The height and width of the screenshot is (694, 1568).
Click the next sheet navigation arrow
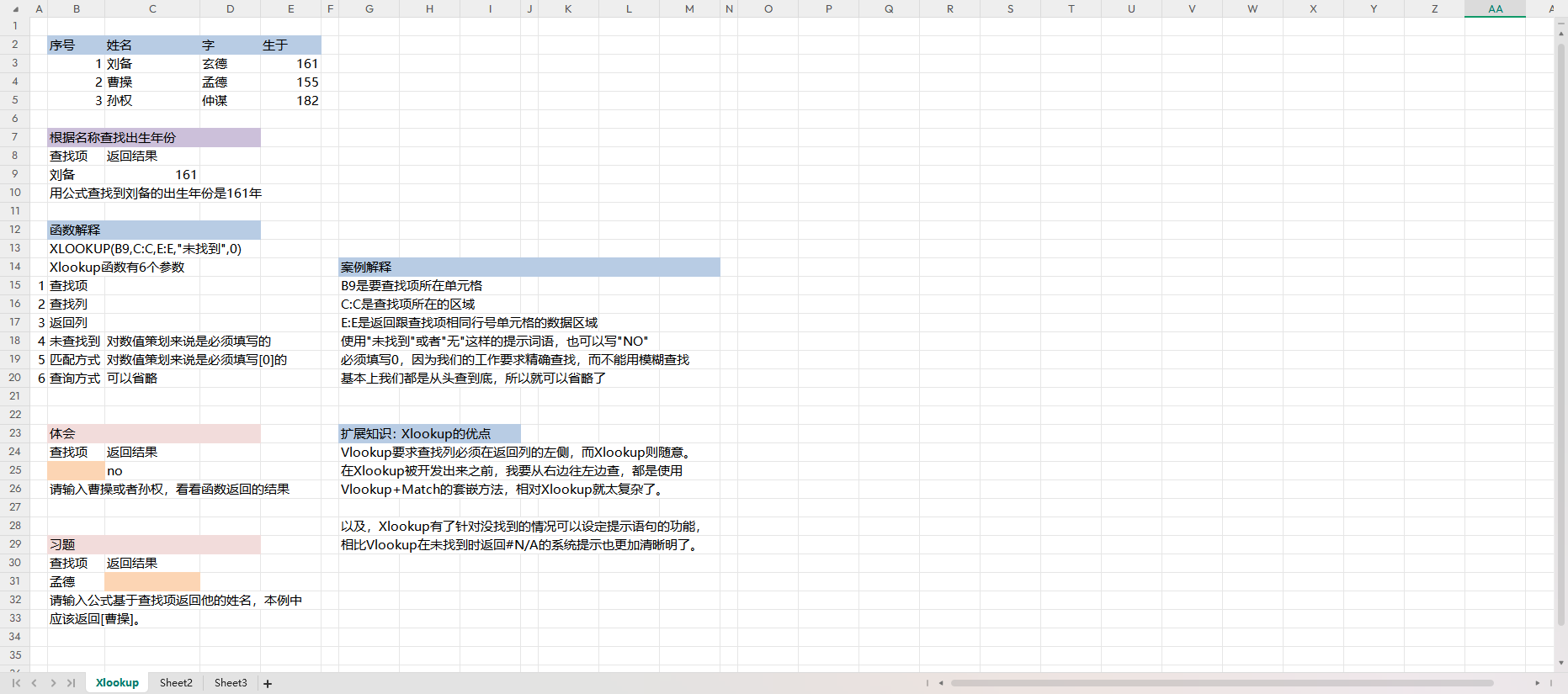[53, 683]
